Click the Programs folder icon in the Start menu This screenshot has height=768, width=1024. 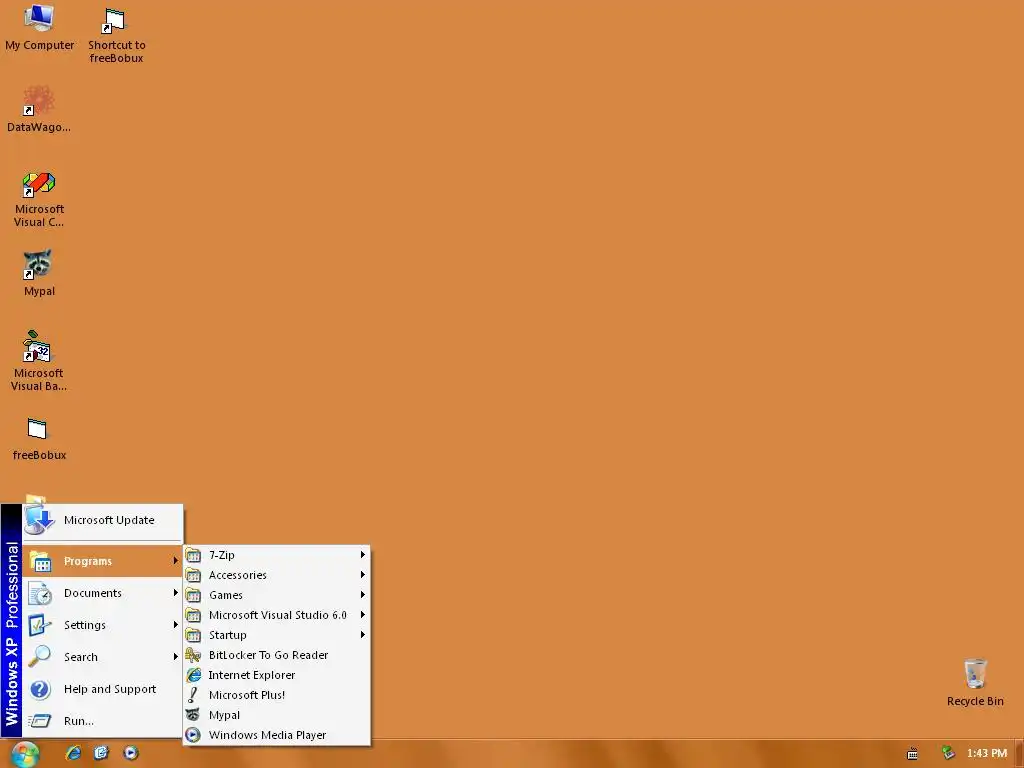(40, 562)
